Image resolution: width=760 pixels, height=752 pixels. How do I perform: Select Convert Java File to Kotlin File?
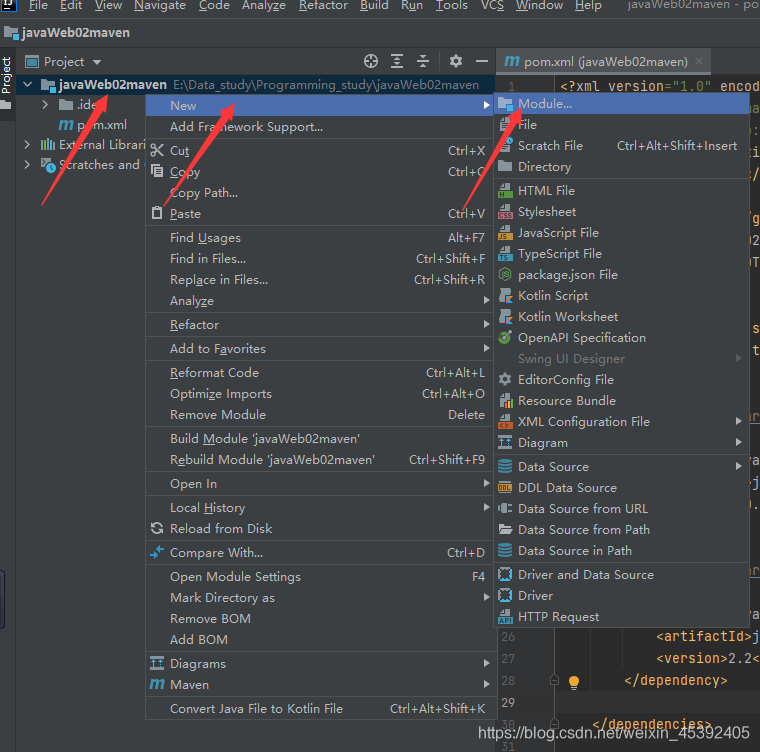[x=319, y=708]
